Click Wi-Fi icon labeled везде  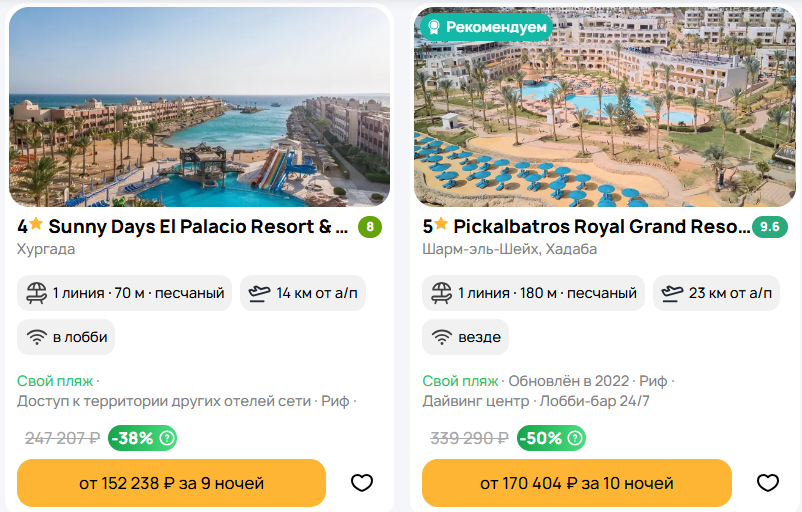441,337
